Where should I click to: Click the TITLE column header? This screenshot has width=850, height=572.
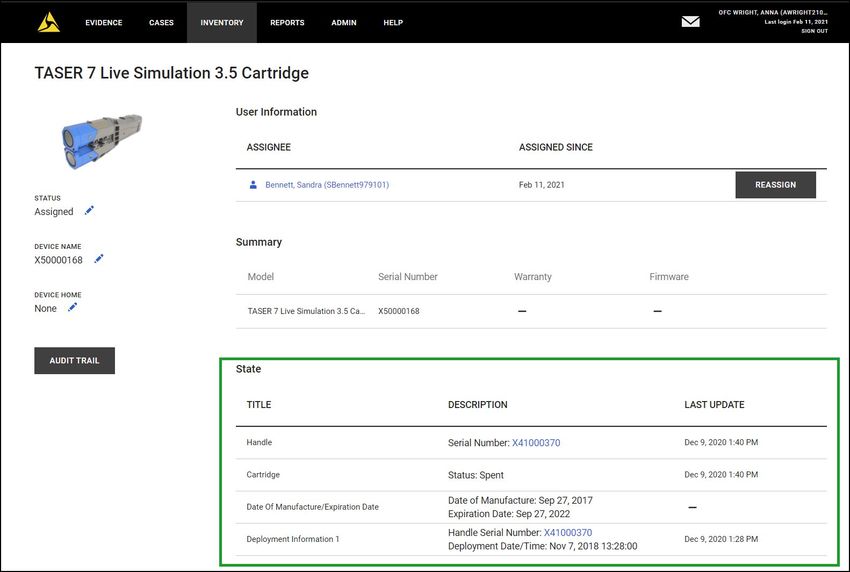(x=259, y=404)
